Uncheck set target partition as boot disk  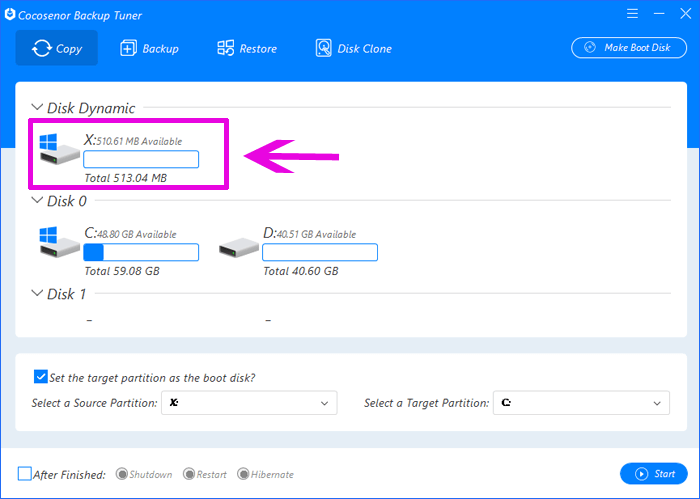click(x=41, y=377)
